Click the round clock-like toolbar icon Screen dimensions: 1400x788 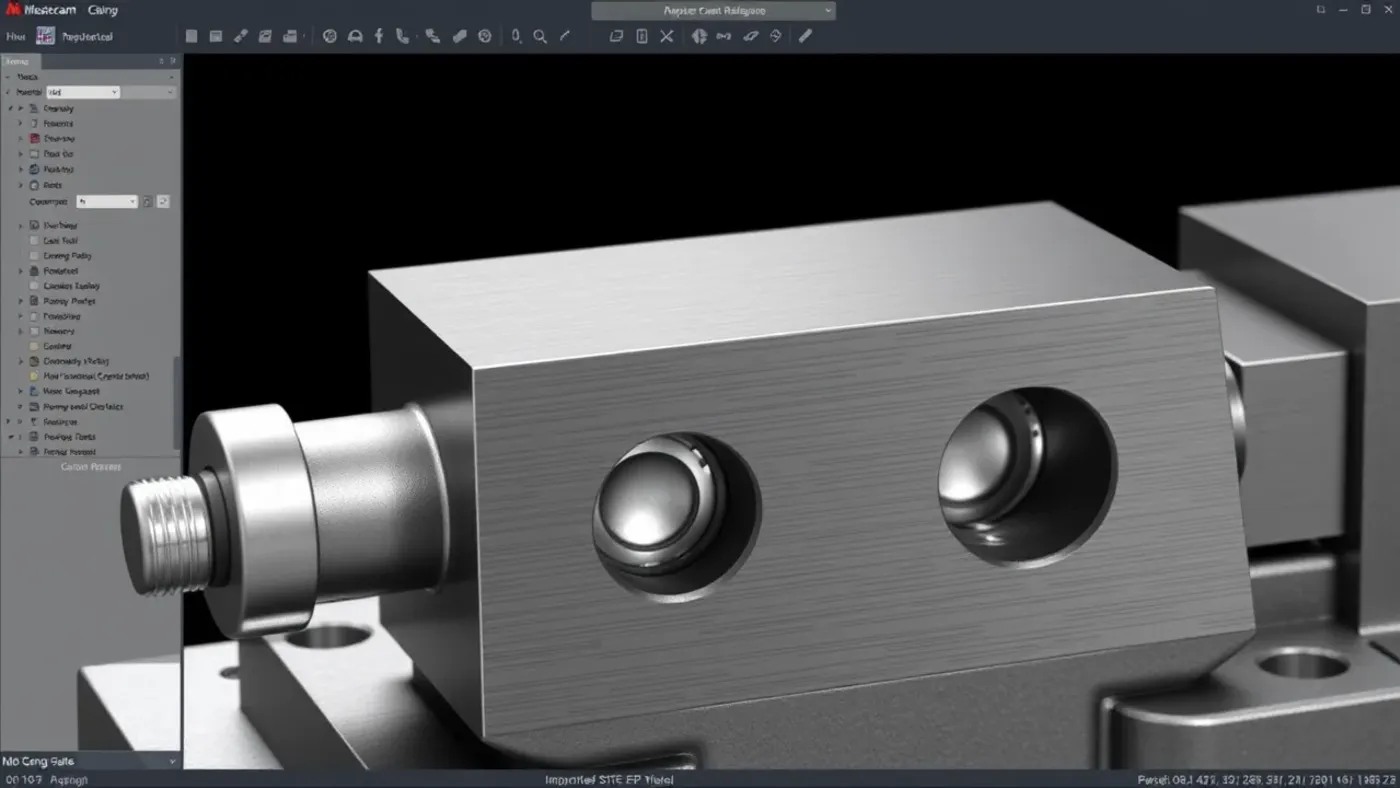pos(485,36)
